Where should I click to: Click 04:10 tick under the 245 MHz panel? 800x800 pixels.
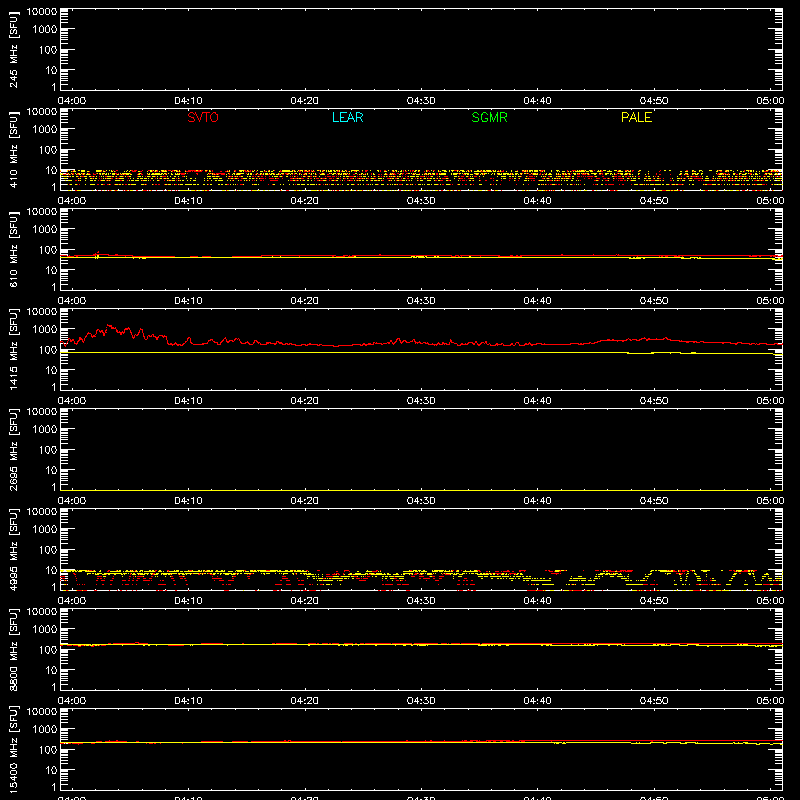[x=188, y=101]
